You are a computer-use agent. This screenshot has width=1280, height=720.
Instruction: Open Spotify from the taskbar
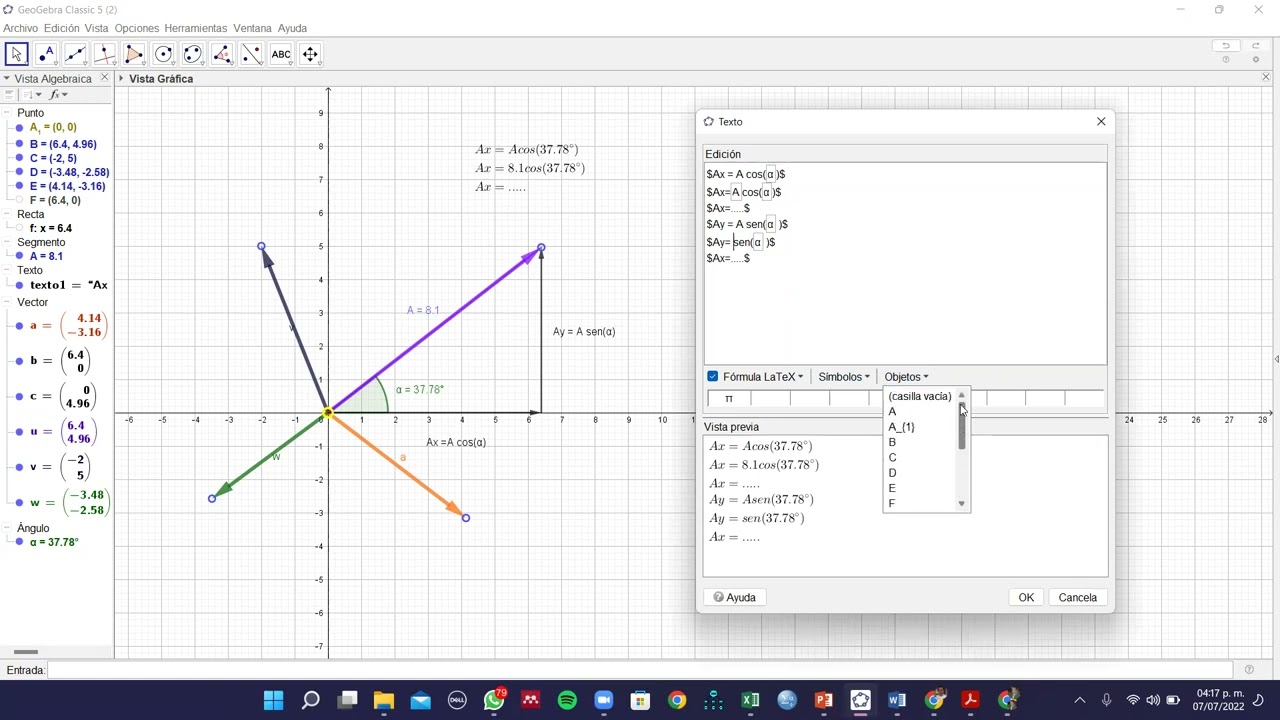(567, 700)
